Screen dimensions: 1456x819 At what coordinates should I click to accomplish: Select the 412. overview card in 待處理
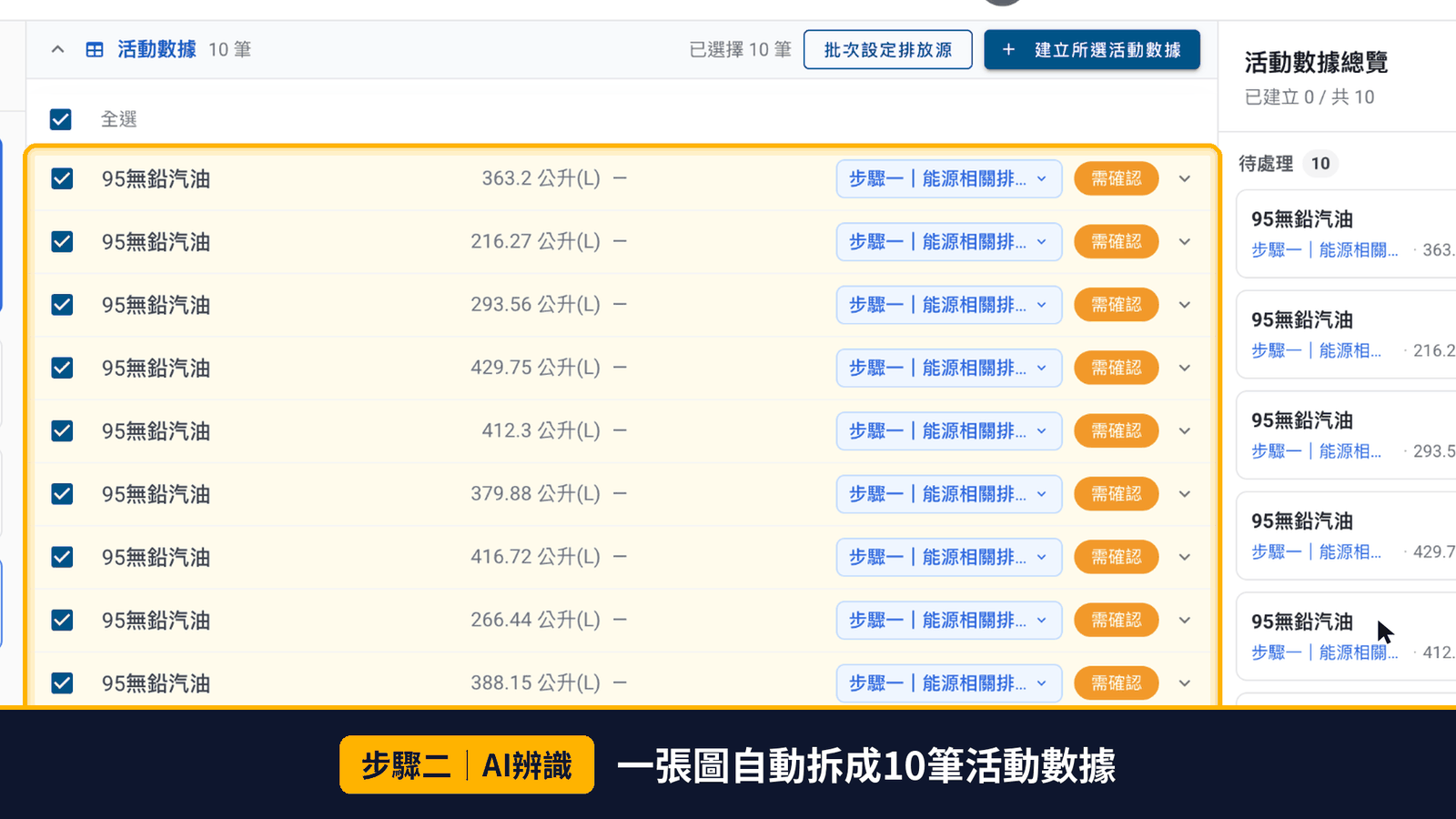tap(1347, 636)
